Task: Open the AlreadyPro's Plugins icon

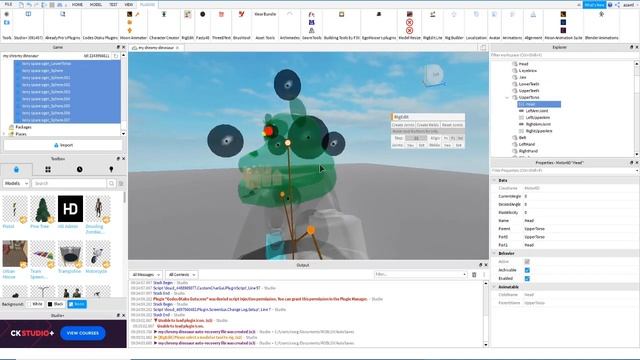Action: pyautogui.click(x=62, y=14)
